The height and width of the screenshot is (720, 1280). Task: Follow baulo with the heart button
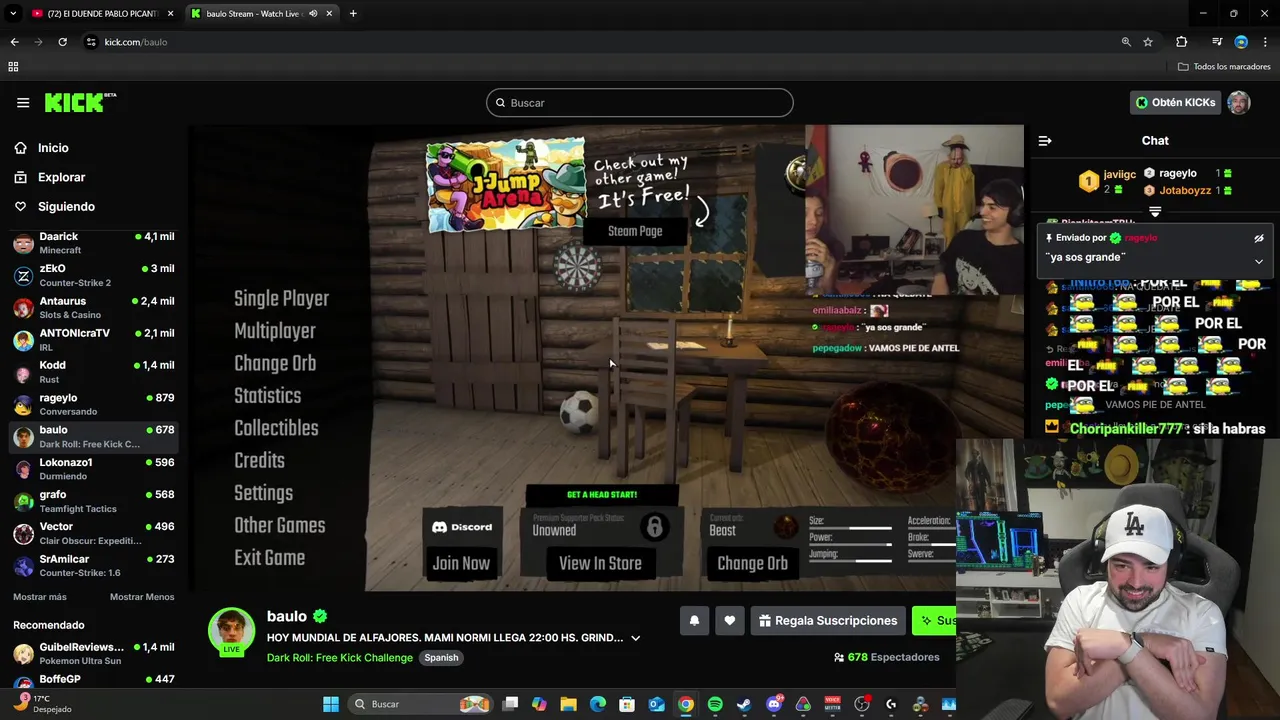pos(730,621)
